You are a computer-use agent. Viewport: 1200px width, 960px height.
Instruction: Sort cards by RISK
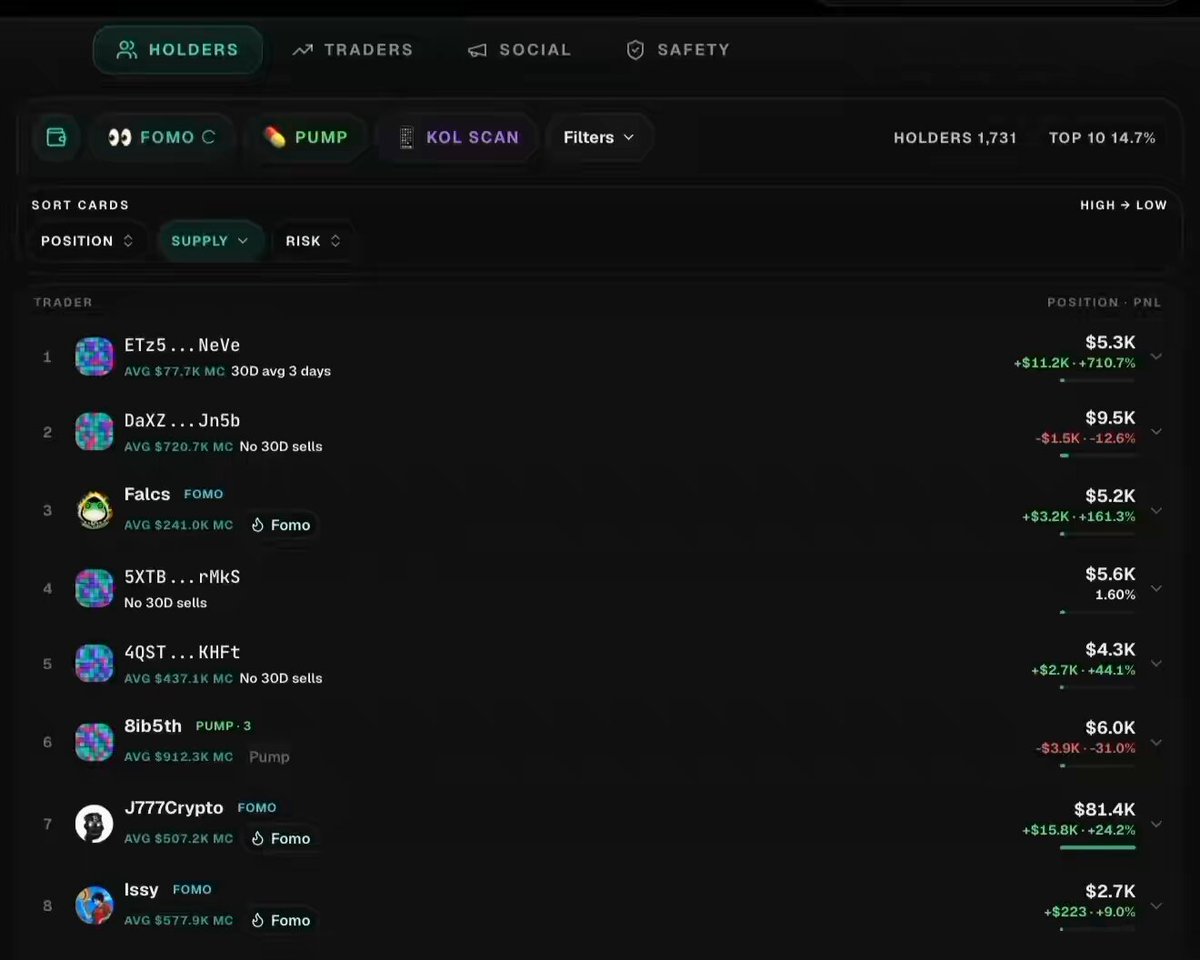[x=313, y=241]
